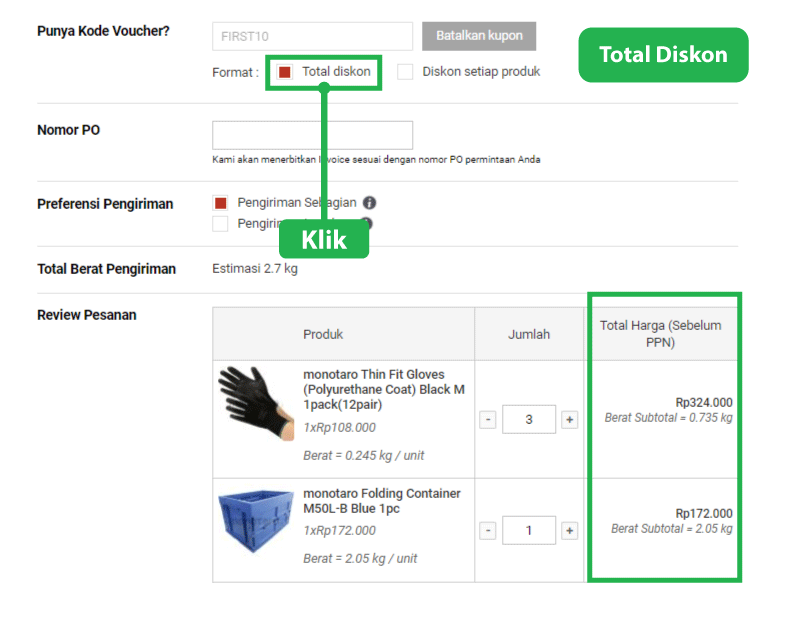The height and width of the screenshot is (617, 795).
Task: Enable Diskon setiap produk checkbox
Action: coord(405,72)
